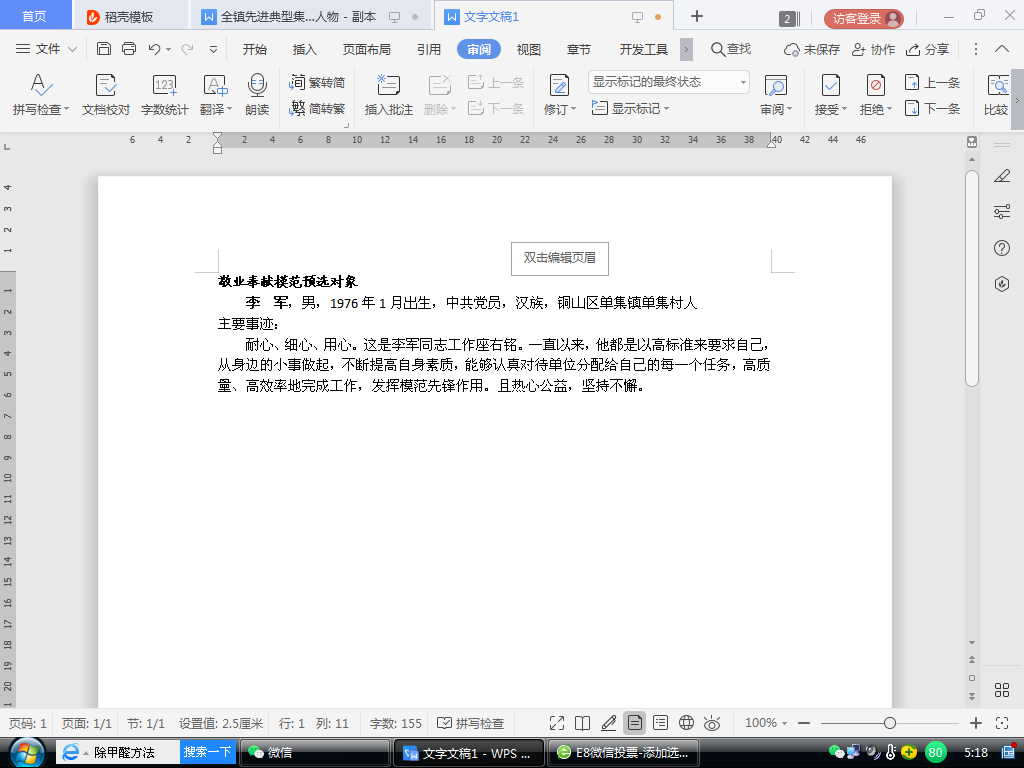
Task: Click the vertical scrollbar thumb
Action: tap(972, 279)
